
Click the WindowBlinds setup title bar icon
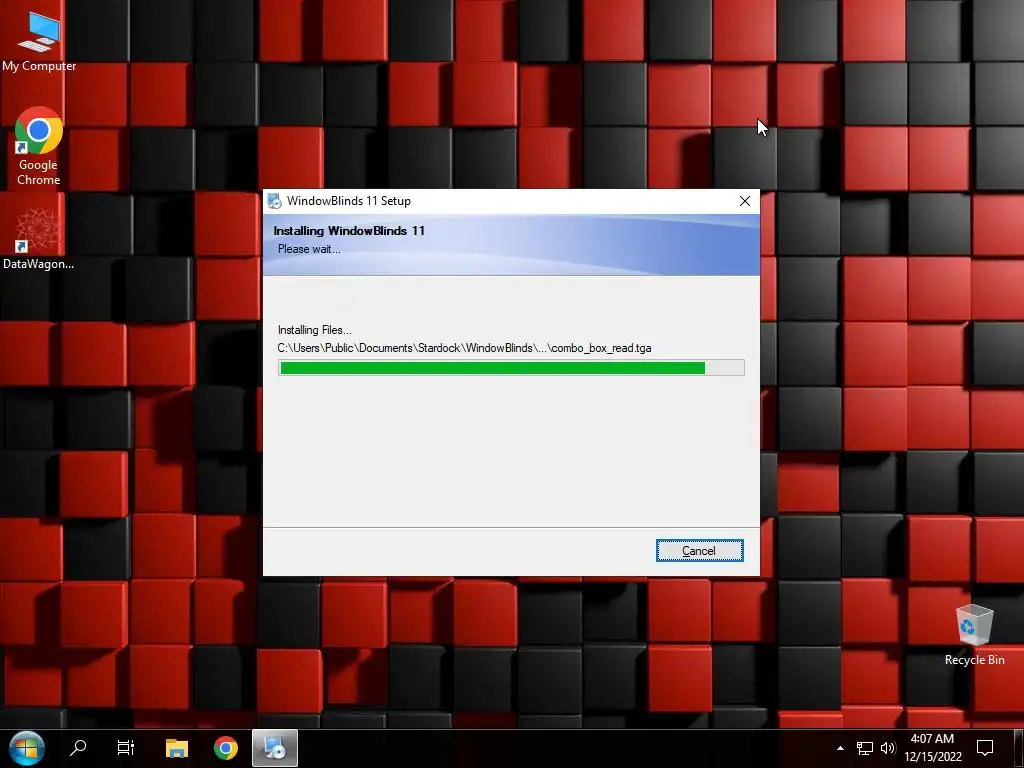[274, 201]
